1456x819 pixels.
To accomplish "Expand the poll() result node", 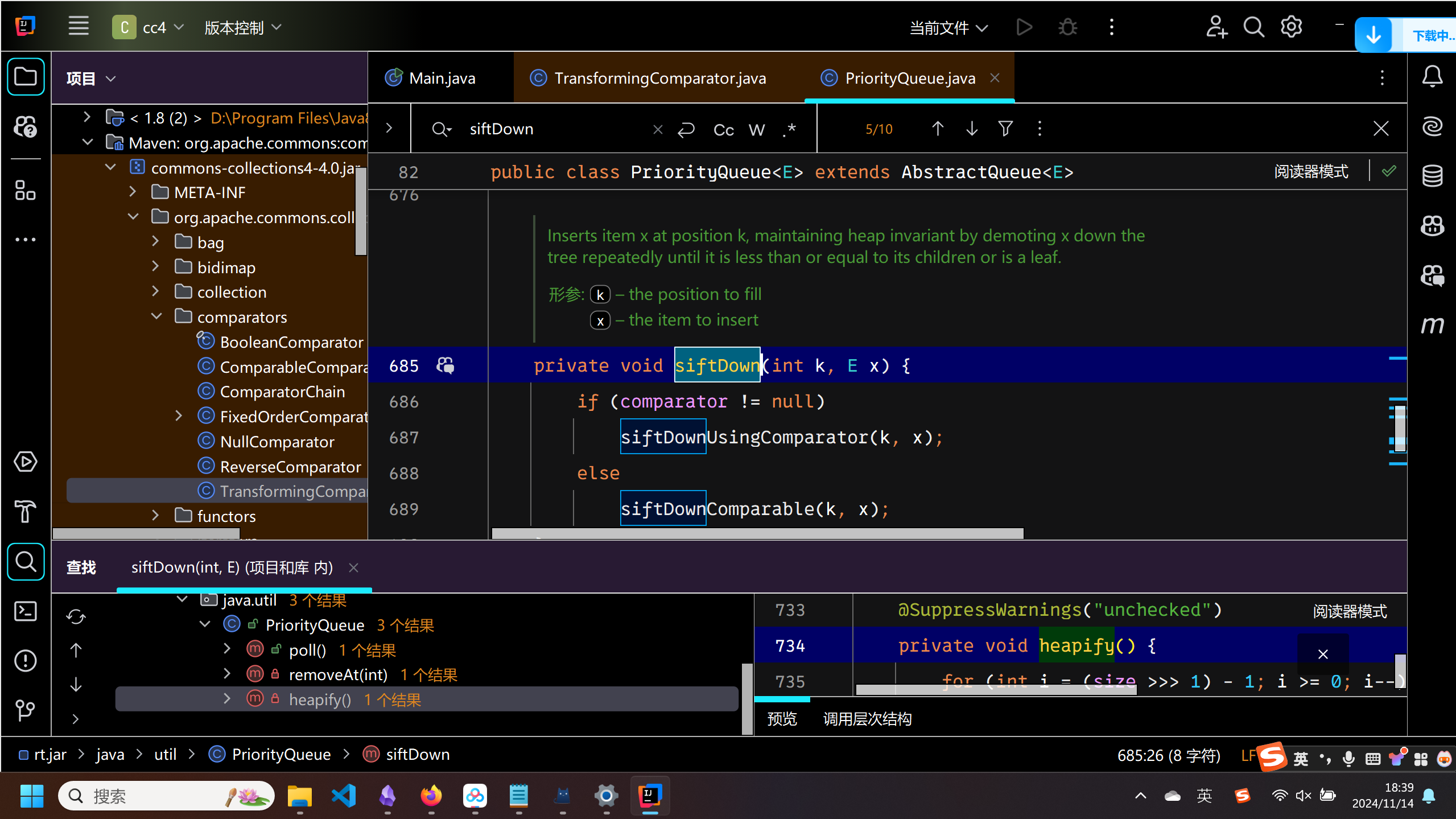I will click(227, 649).
